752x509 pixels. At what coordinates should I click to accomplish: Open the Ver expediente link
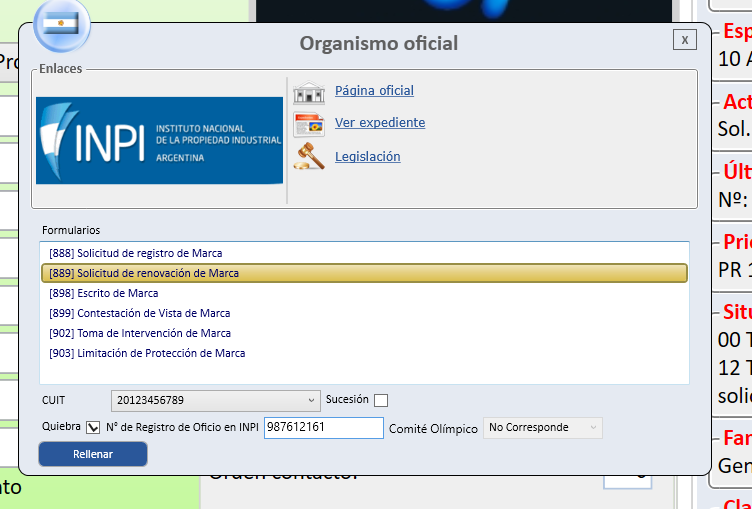[x=380, y=123]
